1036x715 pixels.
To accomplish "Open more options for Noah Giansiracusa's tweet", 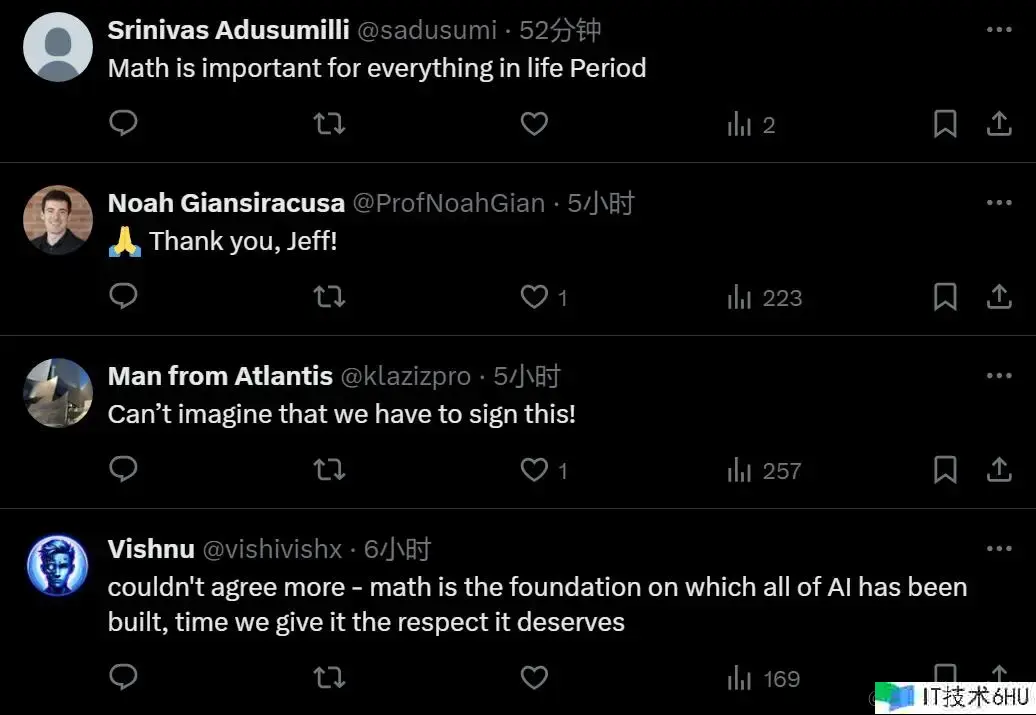I will pos(999,203).
